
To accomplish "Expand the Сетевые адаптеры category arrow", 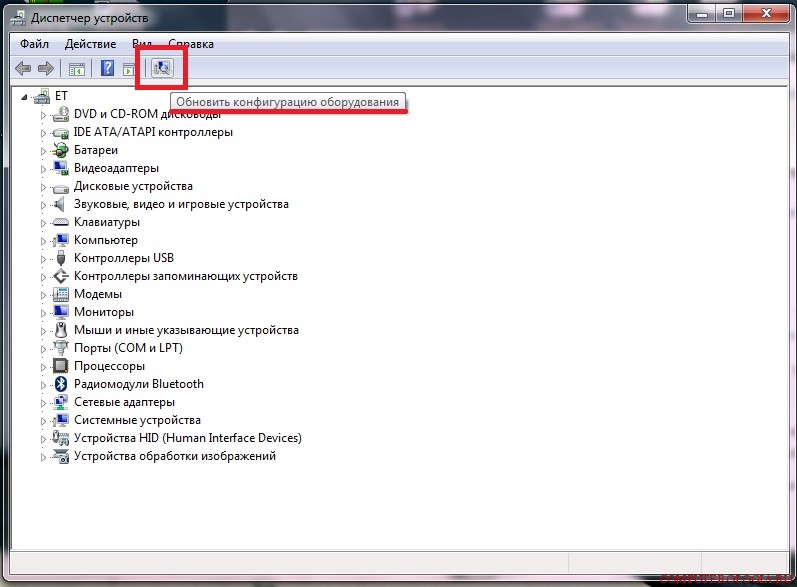I will pyautogui.click(x=43, y=402).
